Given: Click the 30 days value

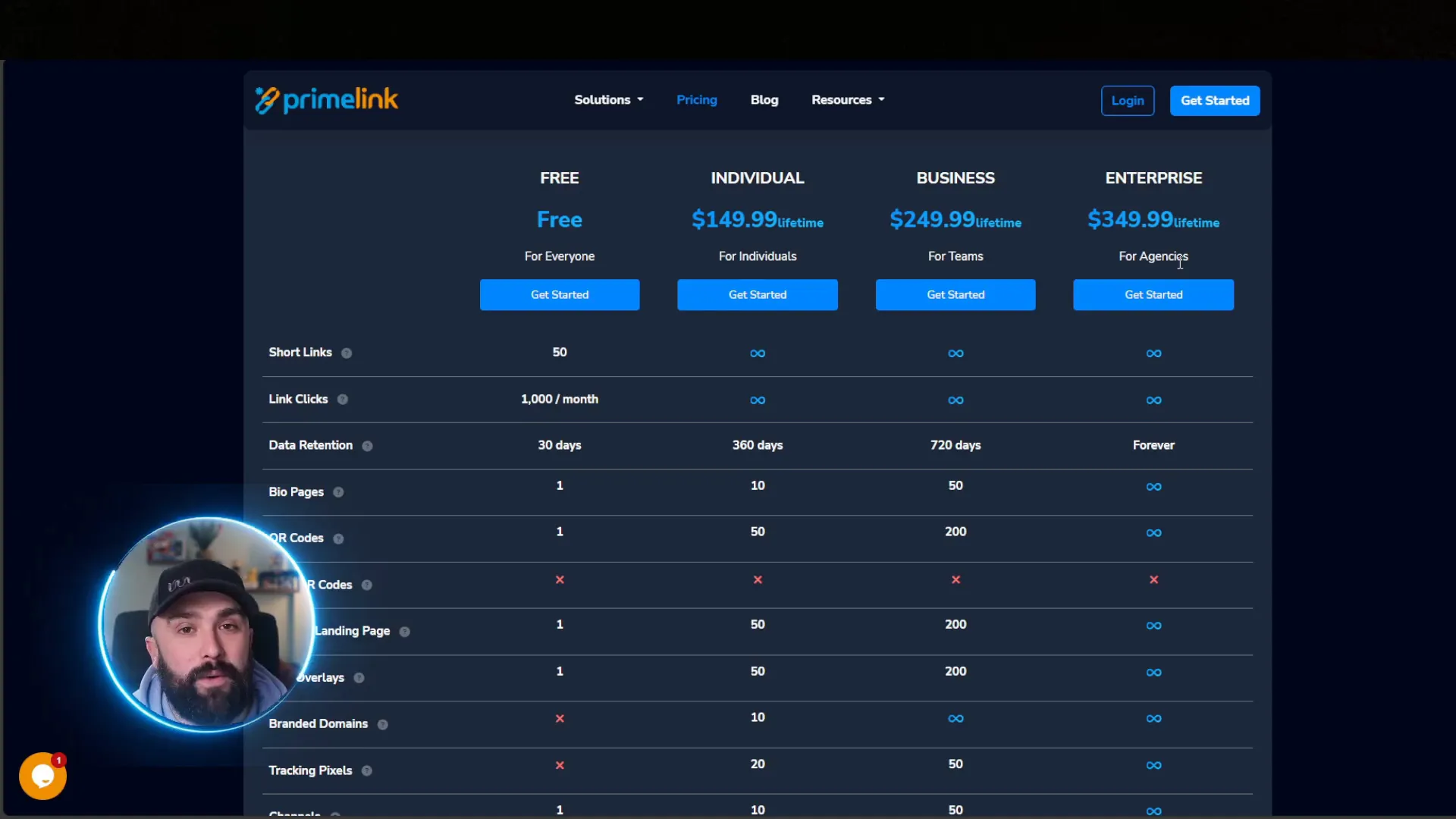Looking at the screenshot, I should [x=560, y=445].
